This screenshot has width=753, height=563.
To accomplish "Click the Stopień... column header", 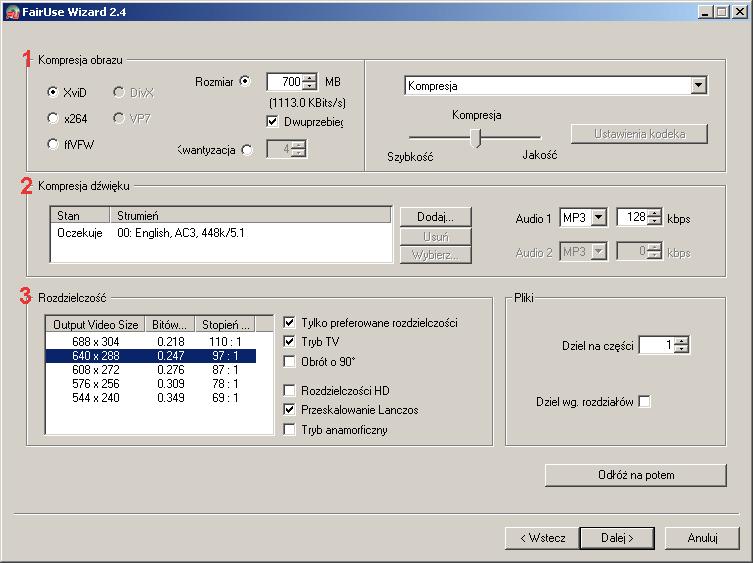I will 225,325.
